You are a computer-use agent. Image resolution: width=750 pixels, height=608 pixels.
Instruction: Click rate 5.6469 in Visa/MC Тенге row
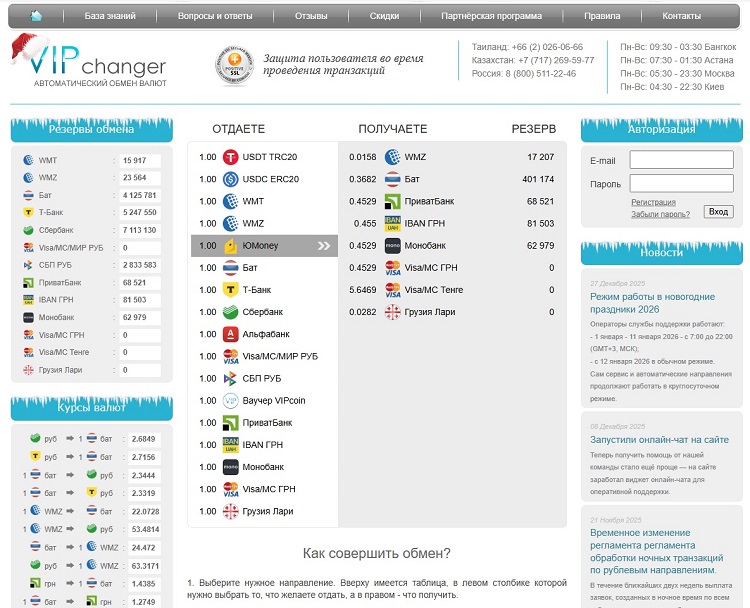pyautogui.click(x=363, y=290)
